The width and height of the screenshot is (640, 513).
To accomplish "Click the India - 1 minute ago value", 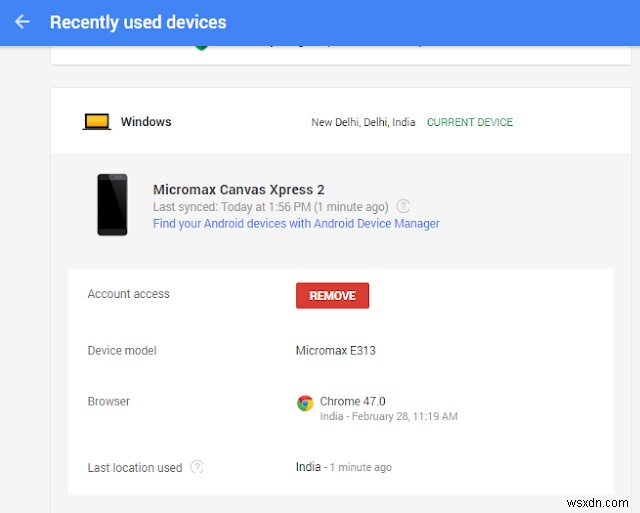I will (x=343, y=467).
